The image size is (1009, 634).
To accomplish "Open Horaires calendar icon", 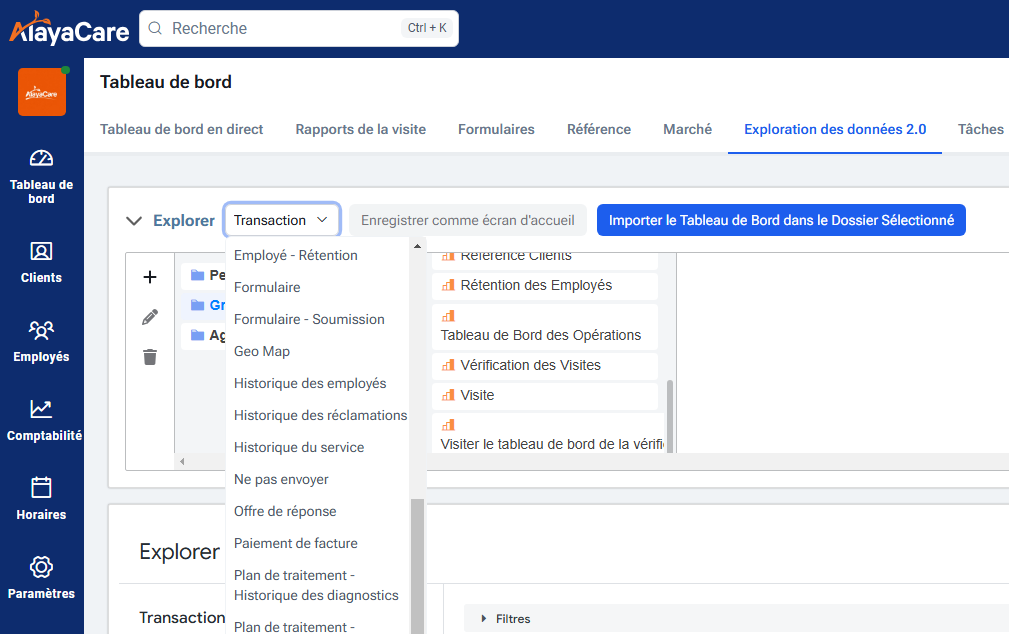I will pyautogui.click(x=41, y=487).
